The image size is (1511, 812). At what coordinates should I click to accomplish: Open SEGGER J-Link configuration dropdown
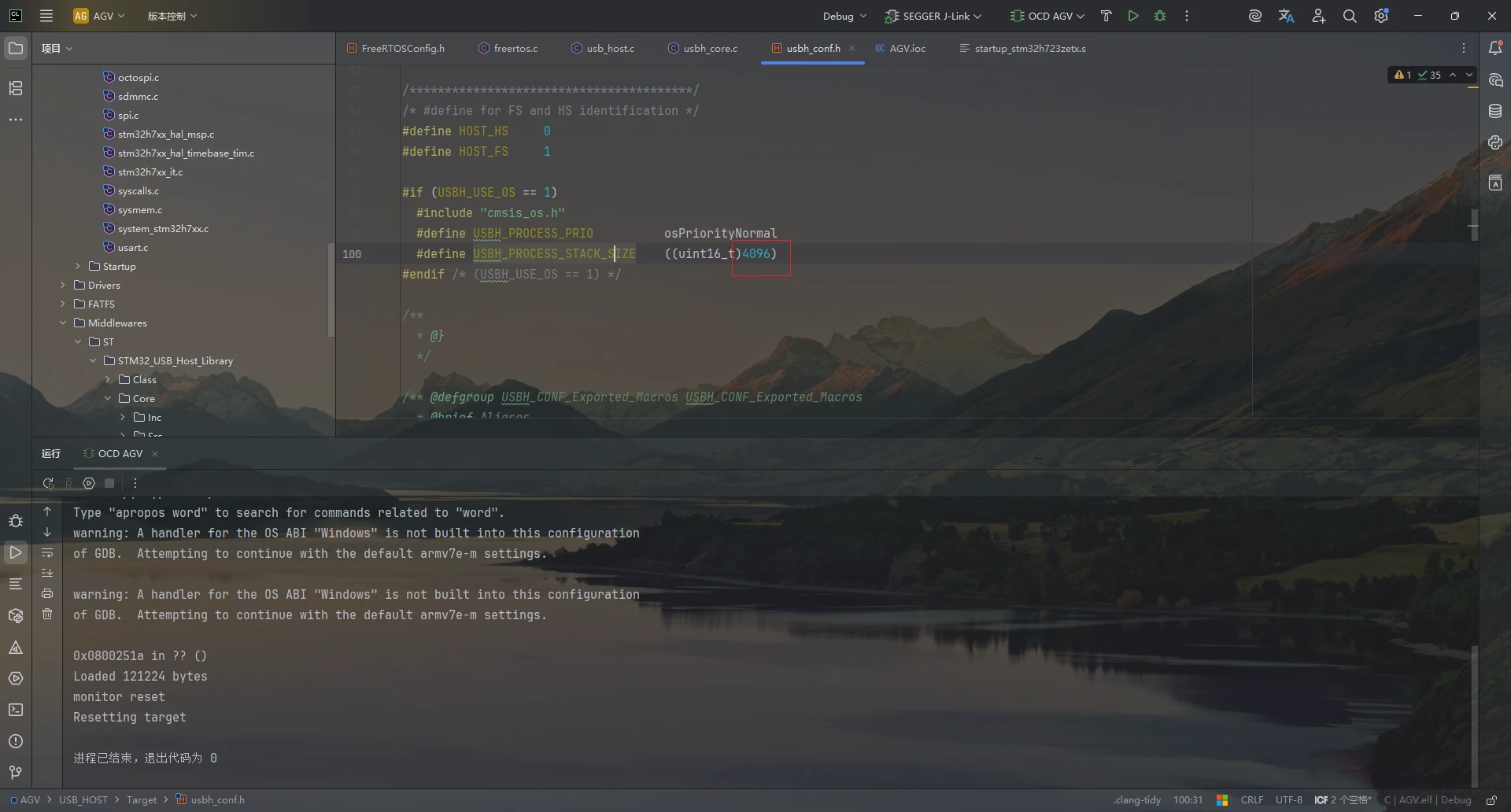point(933,16)
